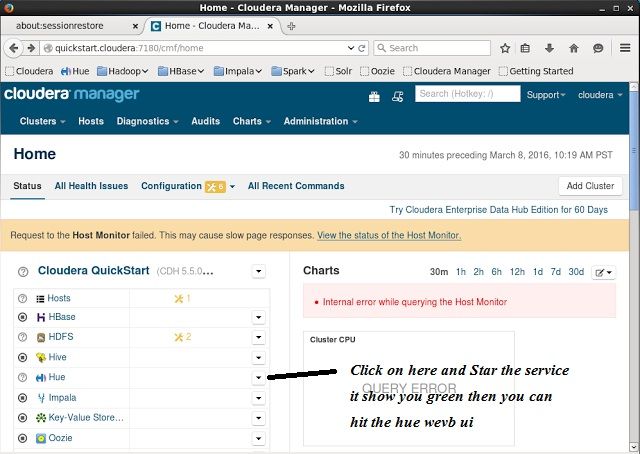Open the Audits page
The height and width of the screenshot is (454, 640).
pyautogui.click(x=206, y=121)
